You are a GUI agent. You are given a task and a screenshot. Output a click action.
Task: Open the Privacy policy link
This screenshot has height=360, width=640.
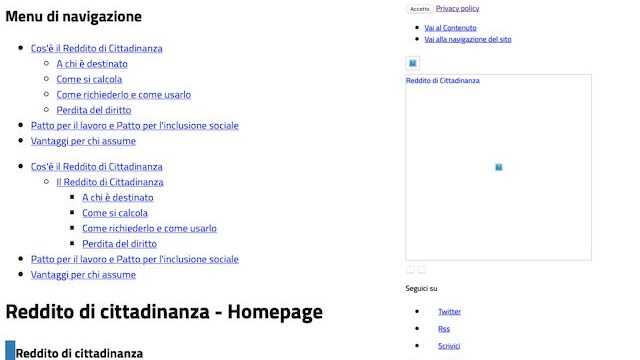[457, 8]
